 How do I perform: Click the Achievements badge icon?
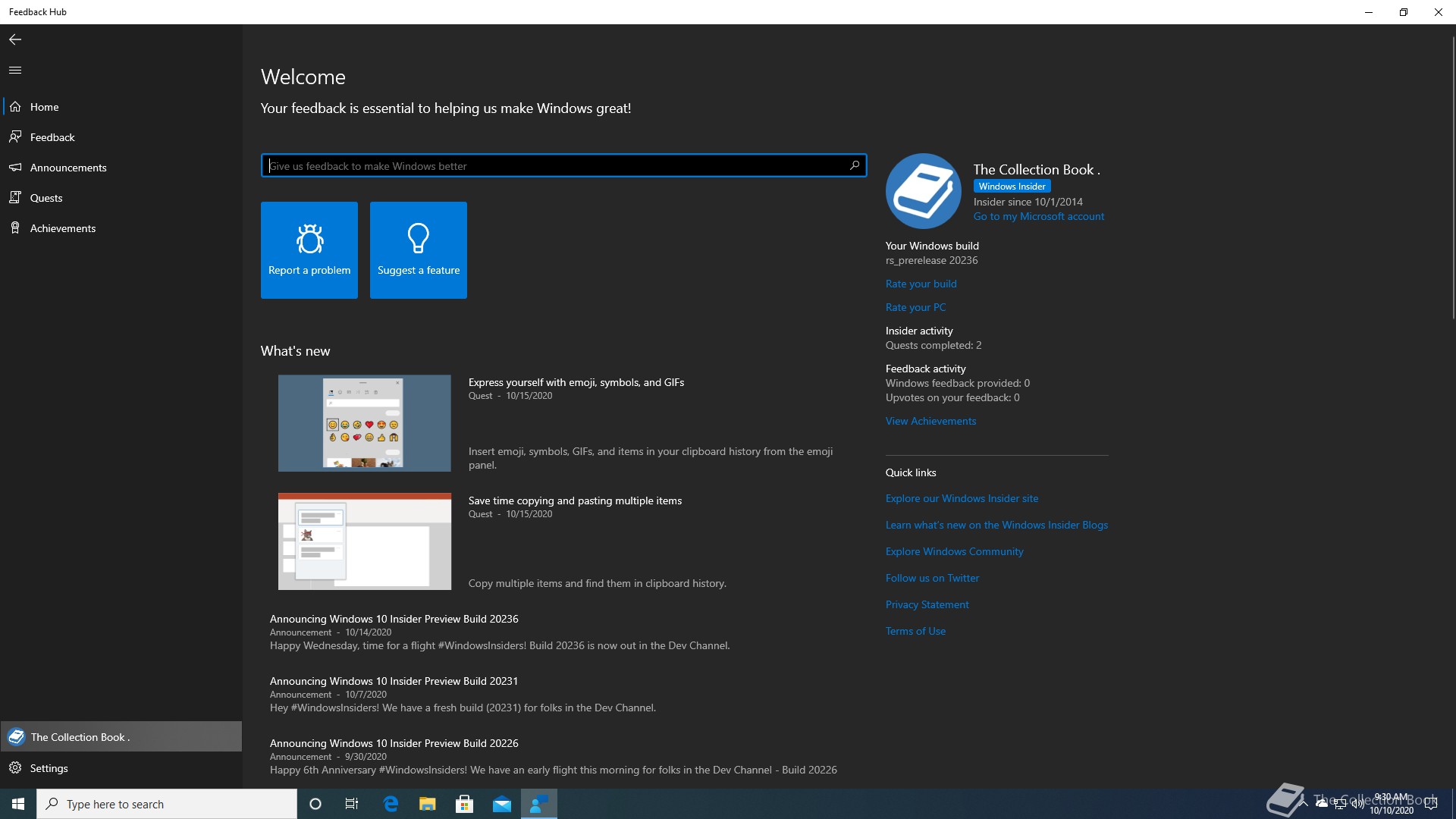pyautogui.click(x=15, y=228)
